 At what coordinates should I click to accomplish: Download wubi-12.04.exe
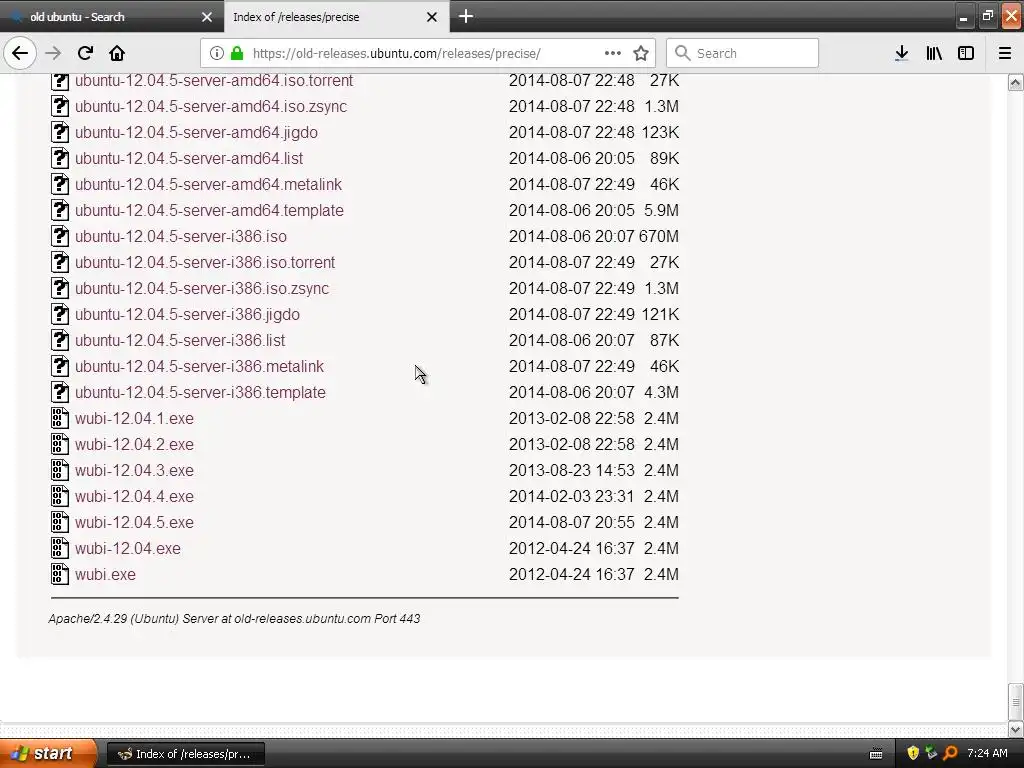tap(127, 549)
